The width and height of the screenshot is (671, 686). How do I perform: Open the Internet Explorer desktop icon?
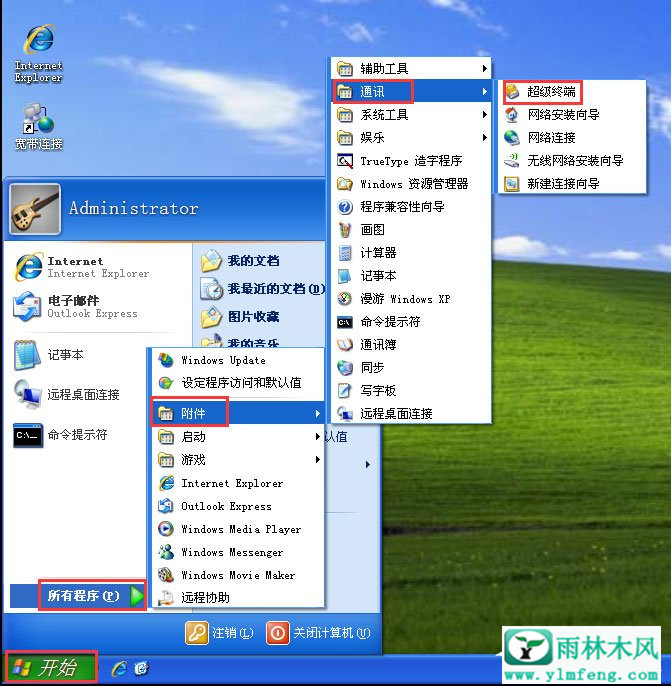pyautogui.click(x=38, y=53)
